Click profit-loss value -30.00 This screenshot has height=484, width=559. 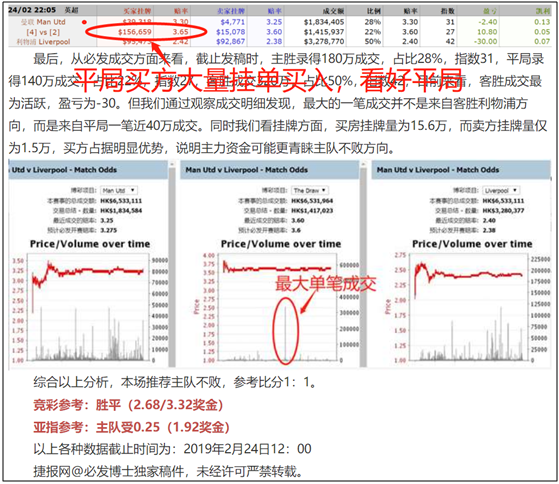click(x=486, y=42)
